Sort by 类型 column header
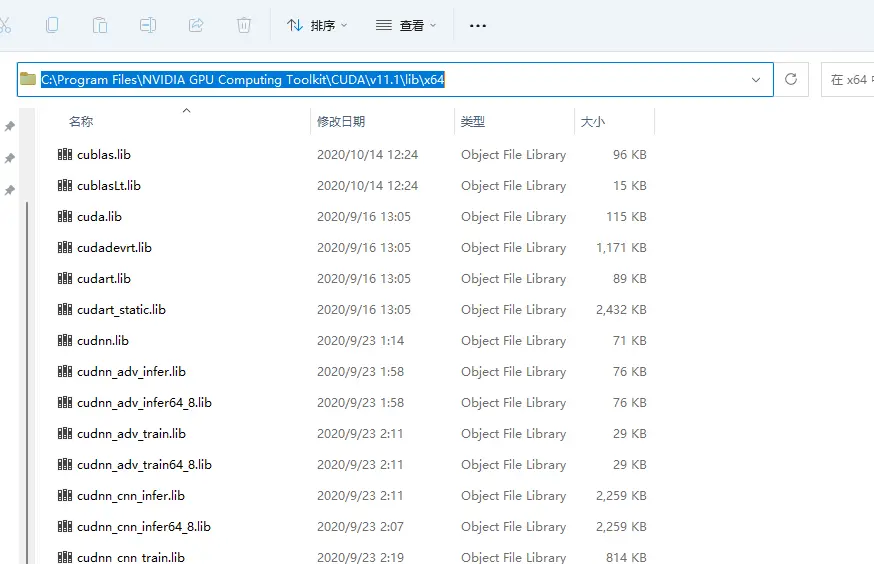Viewport: 874px width, 564px height. coord(473,121)
